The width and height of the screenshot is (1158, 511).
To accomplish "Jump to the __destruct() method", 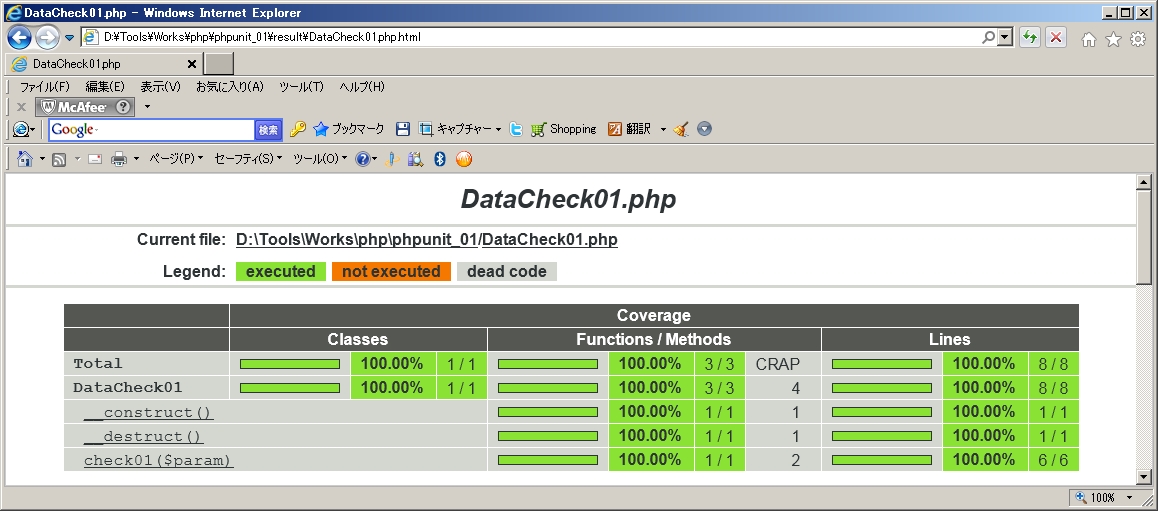I will click(x=143, y=436).
